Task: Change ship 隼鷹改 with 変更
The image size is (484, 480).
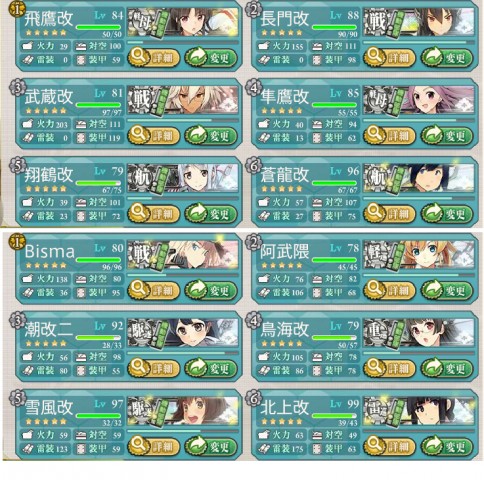Action: [x=447, y=135]
